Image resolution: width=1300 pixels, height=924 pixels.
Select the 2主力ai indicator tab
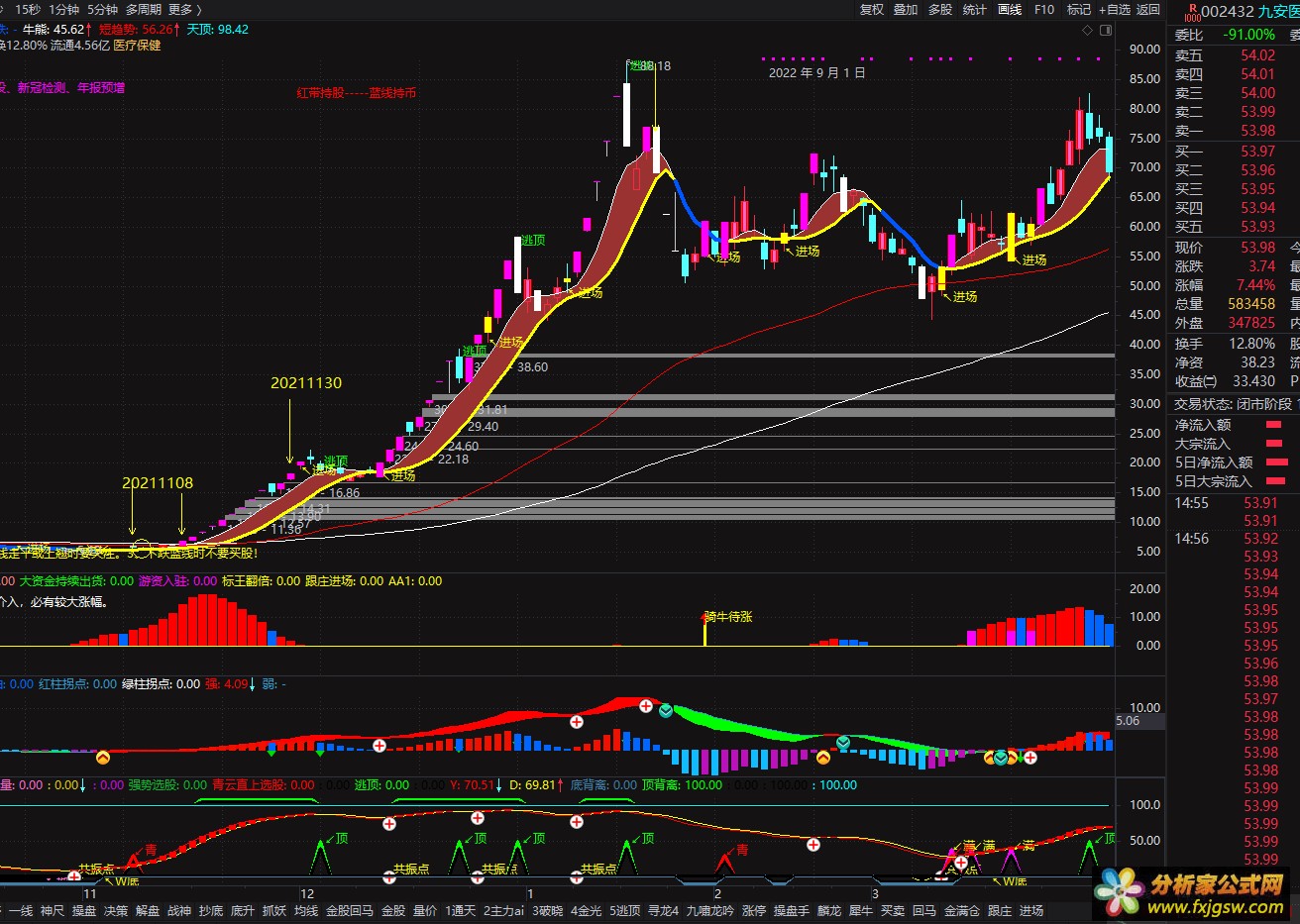[504, 911]
